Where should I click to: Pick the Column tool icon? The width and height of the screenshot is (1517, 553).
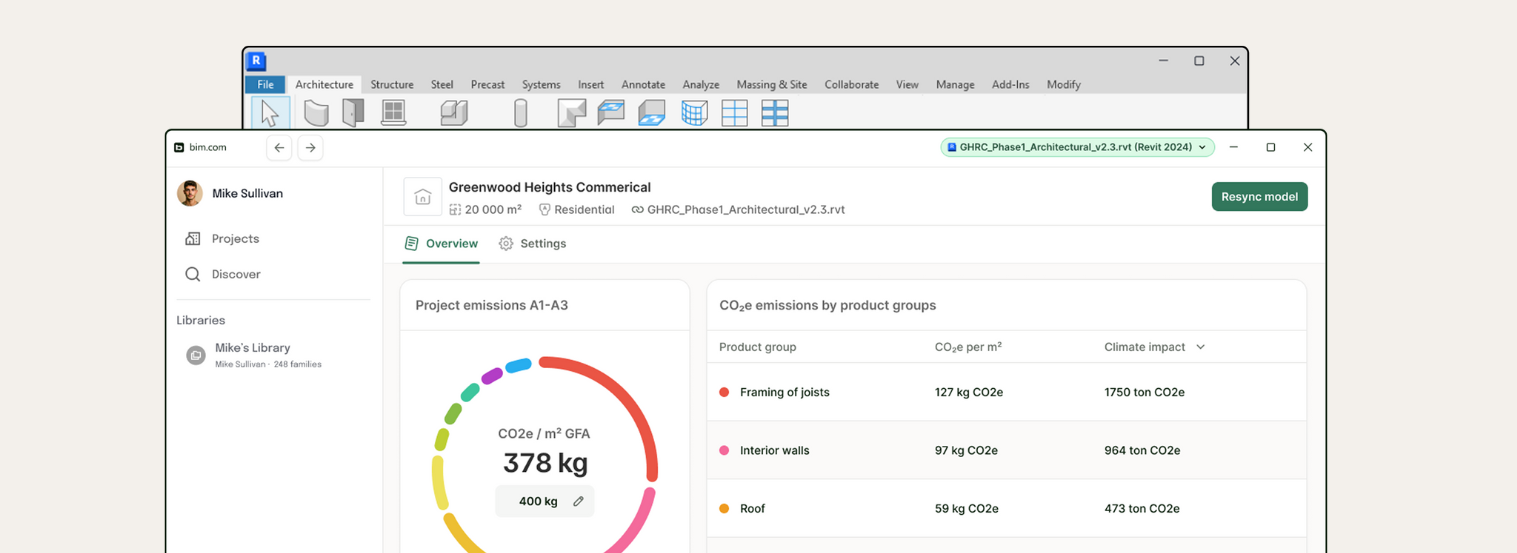[x=520, y=113]
